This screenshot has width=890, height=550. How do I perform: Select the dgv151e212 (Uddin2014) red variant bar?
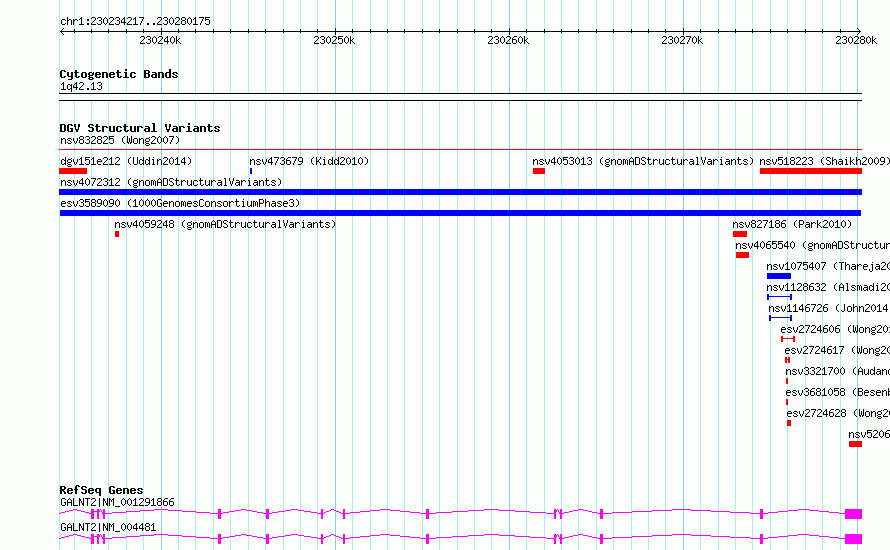tap(73, 171)
